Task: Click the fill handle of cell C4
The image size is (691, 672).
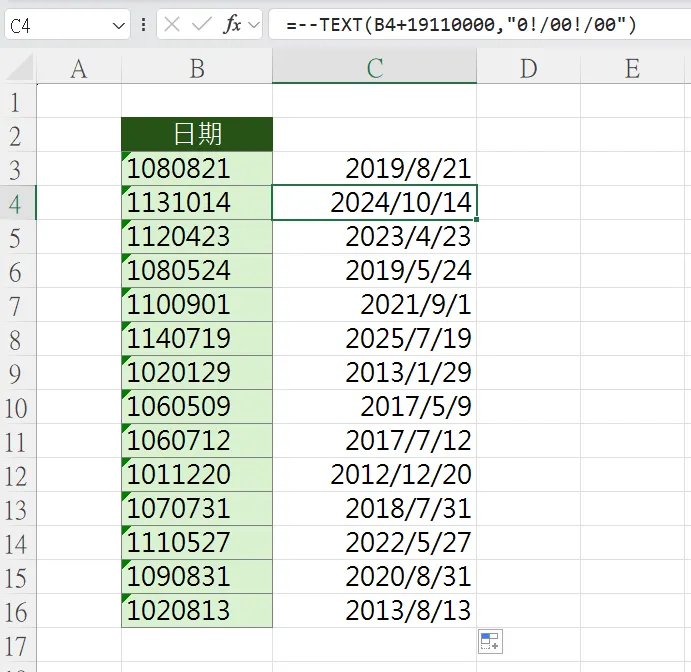Action: click(476, 219)
